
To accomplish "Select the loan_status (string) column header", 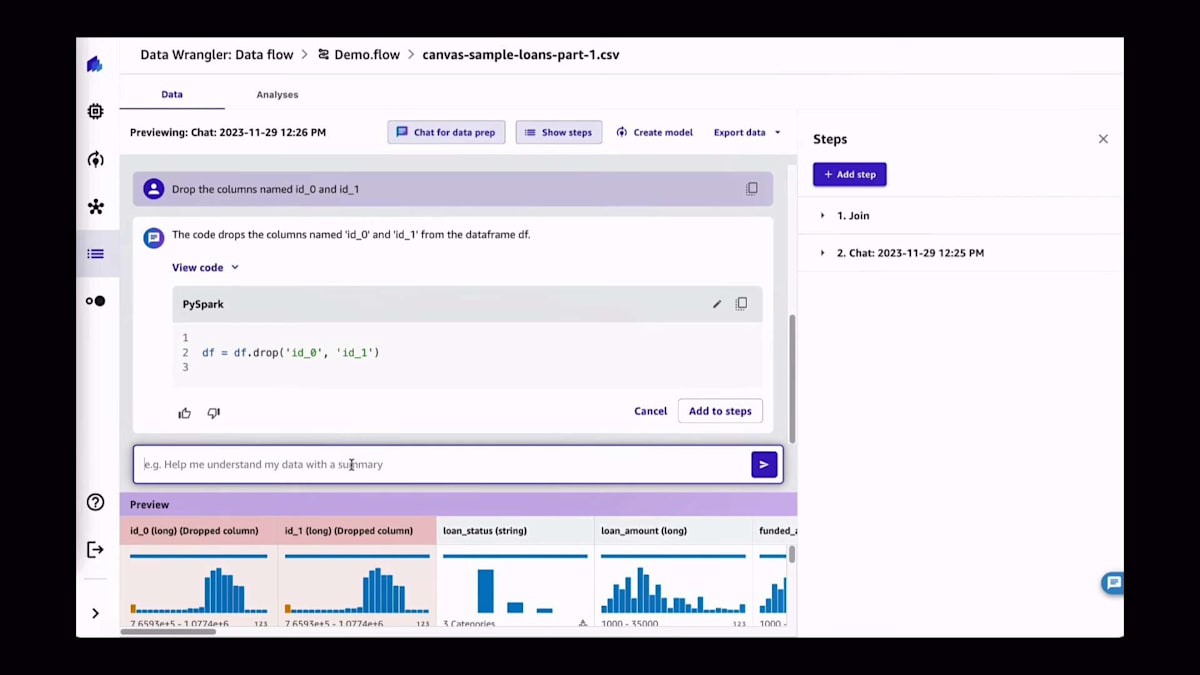I will pos(515,530).
